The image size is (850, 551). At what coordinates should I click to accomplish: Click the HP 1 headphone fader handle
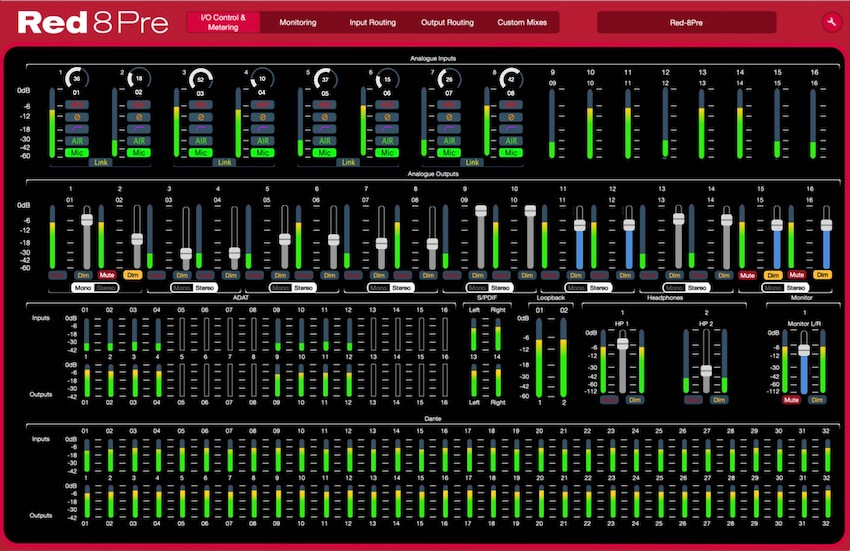622,344
